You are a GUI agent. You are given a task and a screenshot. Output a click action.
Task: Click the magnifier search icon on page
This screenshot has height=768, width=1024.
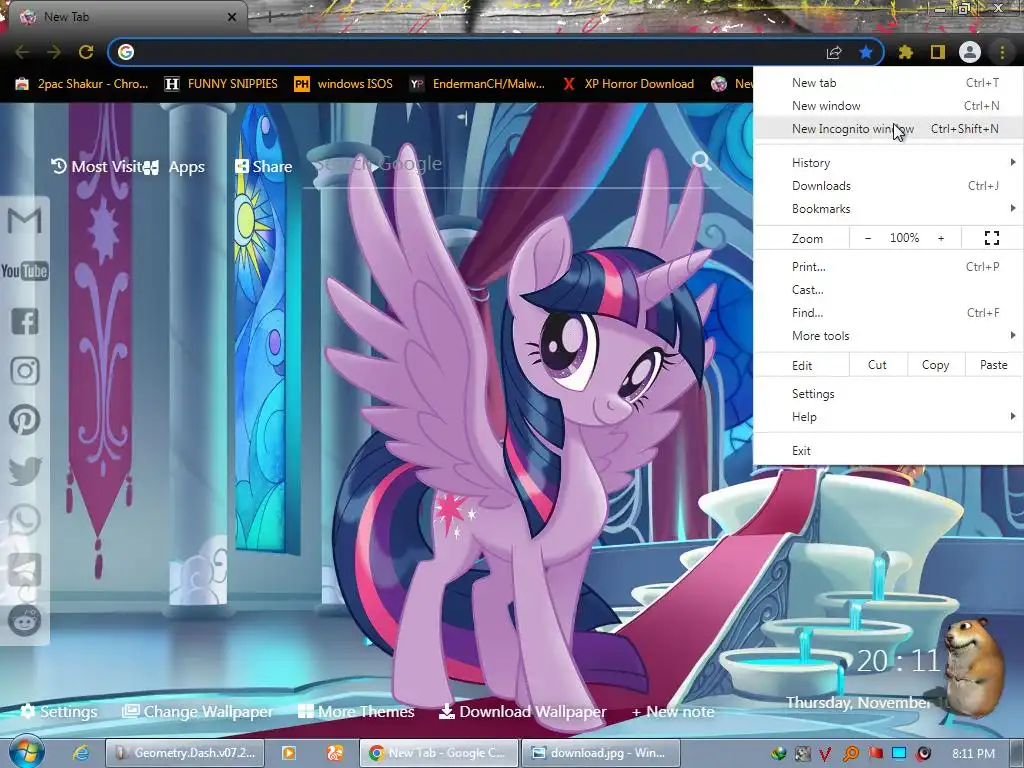[x=702, y=161]
